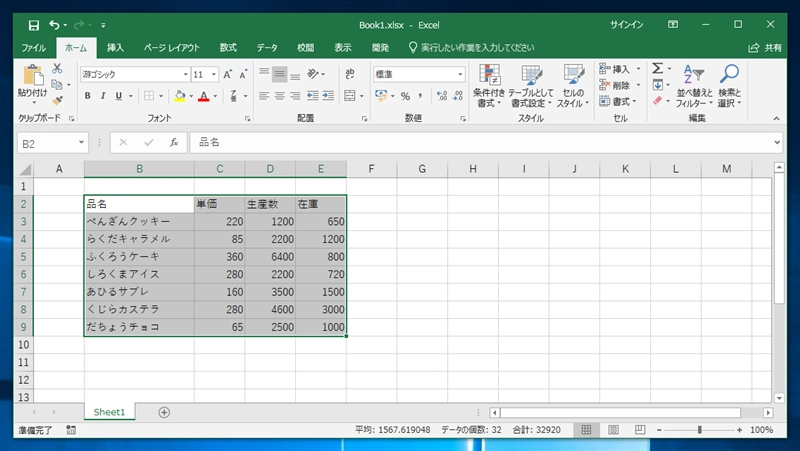Open the Delete cells dropdown
Screen dimensions: 800x451
point(638,85)
